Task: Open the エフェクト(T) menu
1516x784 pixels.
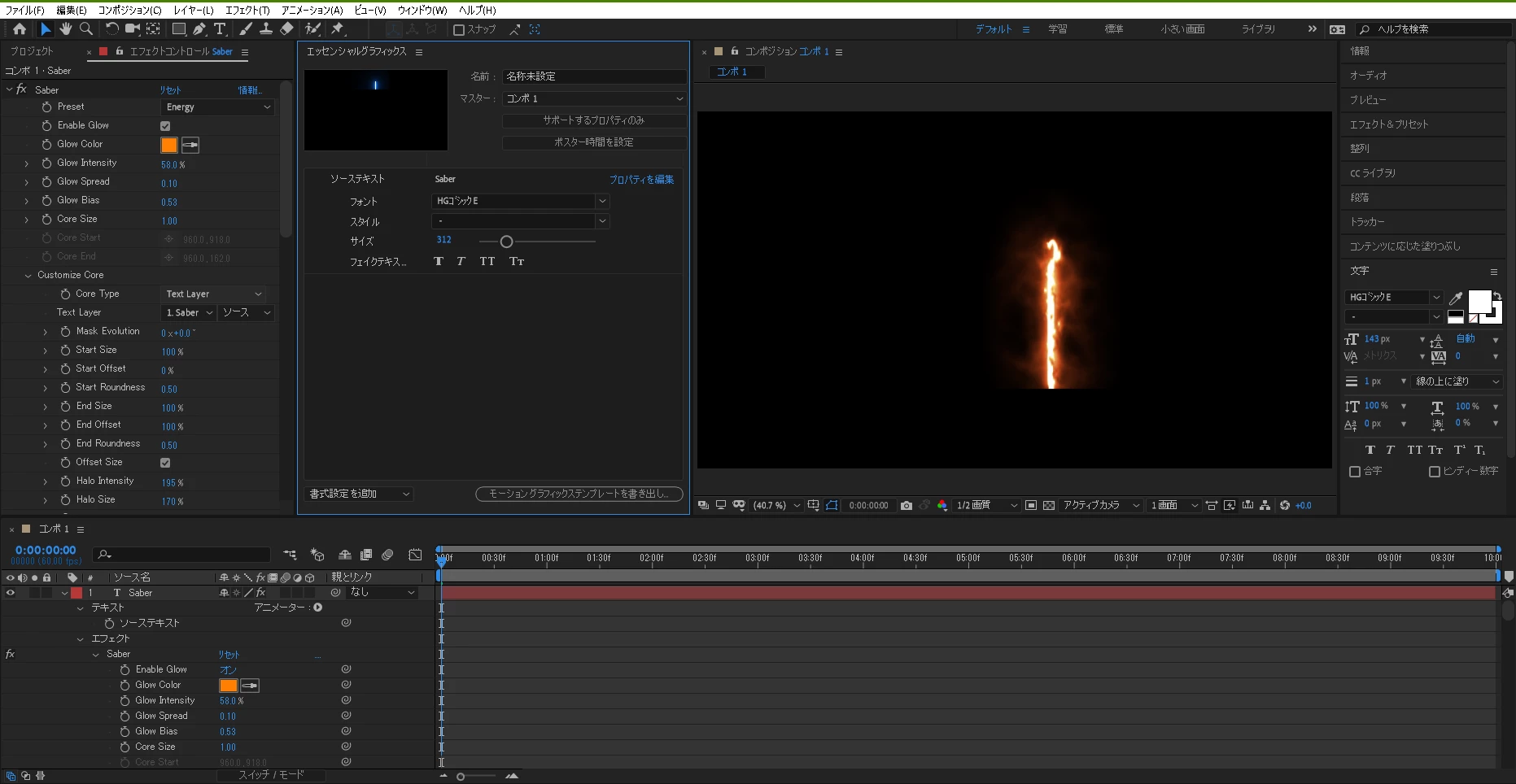Action: [247, 10]
